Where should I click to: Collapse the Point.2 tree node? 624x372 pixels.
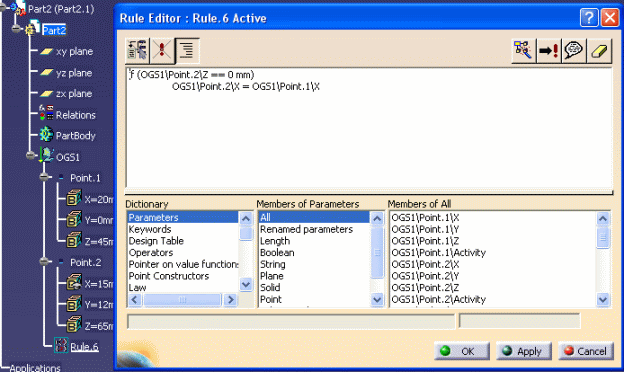(44, 261)
